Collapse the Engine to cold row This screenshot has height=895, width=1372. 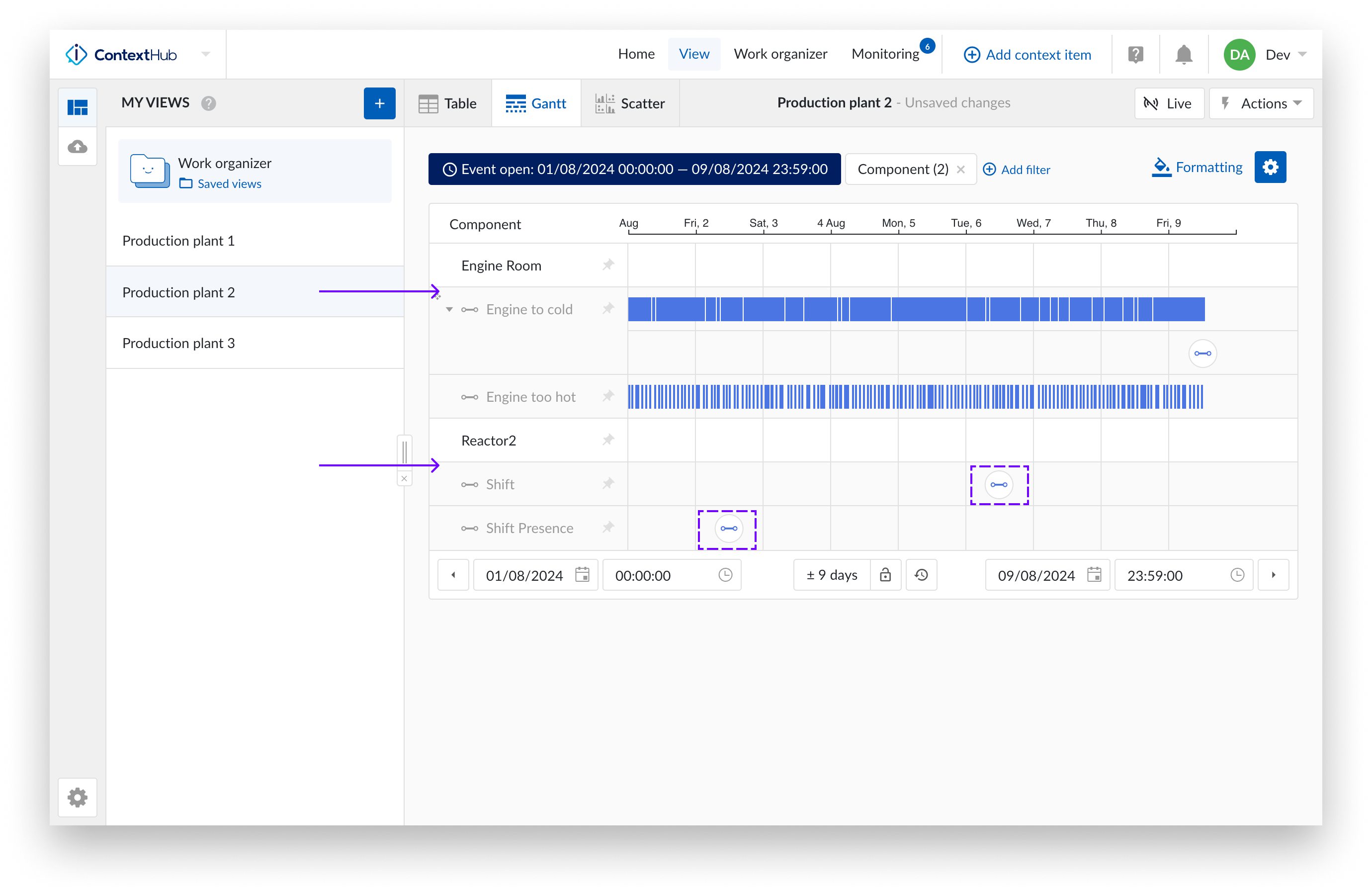(449, 310)
